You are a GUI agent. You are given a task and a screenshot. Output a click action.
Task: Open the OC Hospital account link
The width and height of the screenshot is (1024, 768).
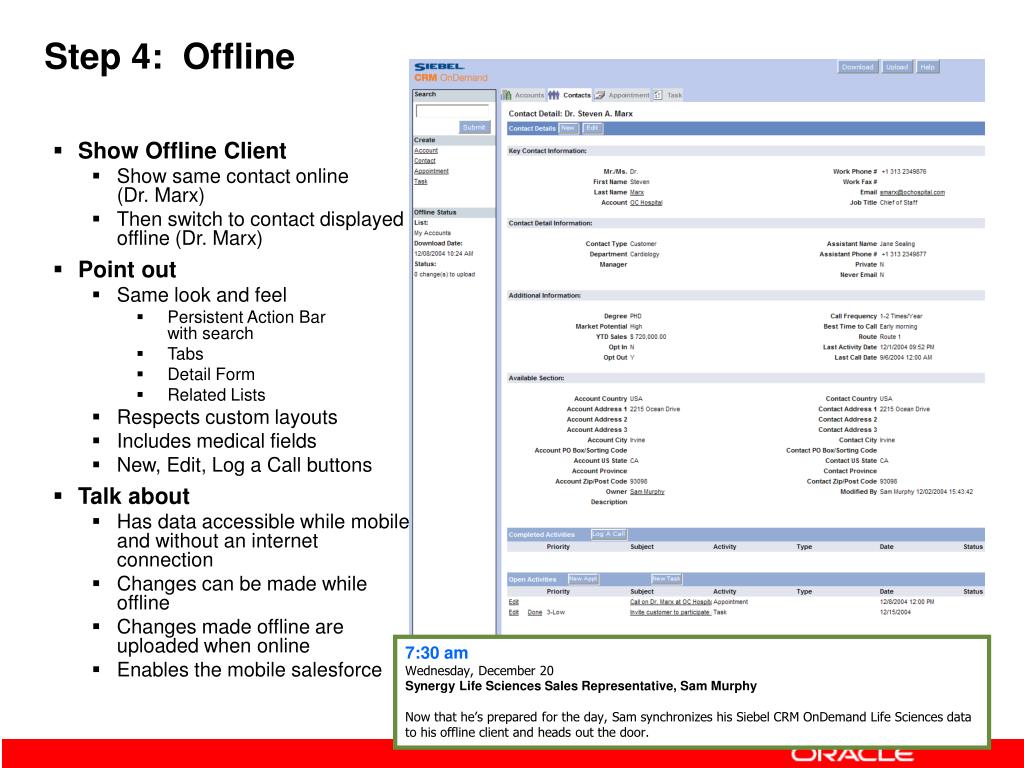coord(646,203)
